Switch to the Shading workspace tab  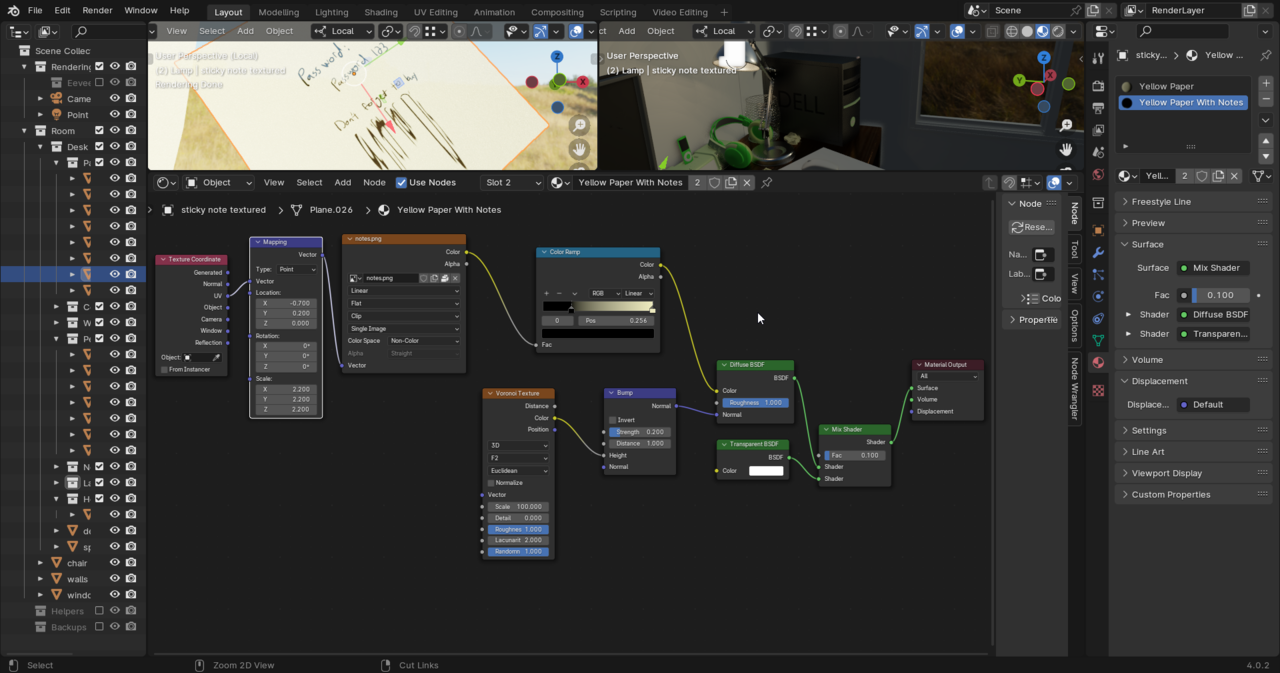(x=380, y=12)
